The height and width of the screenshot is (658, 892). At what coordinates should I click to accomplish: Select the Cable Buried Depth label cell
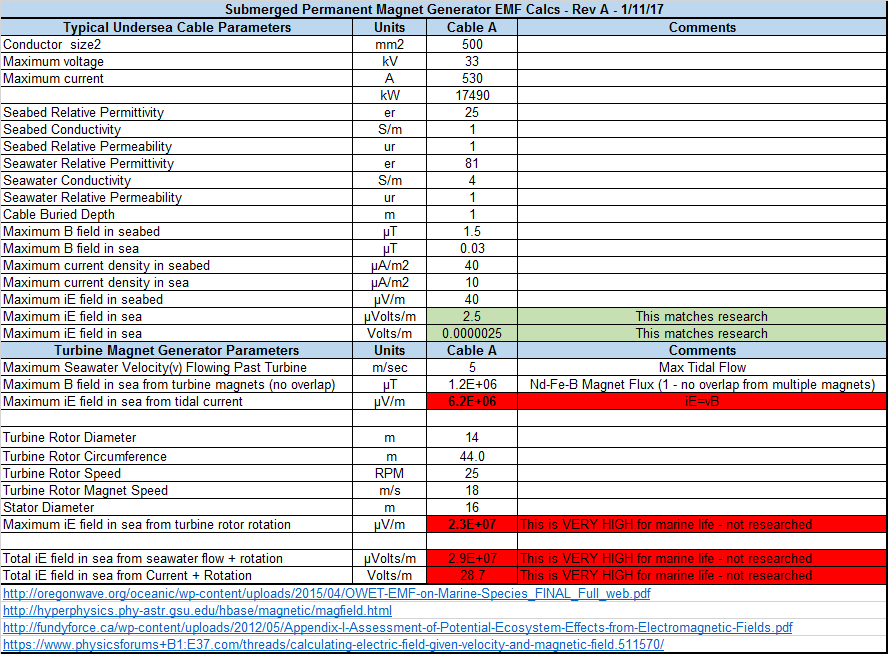coord(177,214)
